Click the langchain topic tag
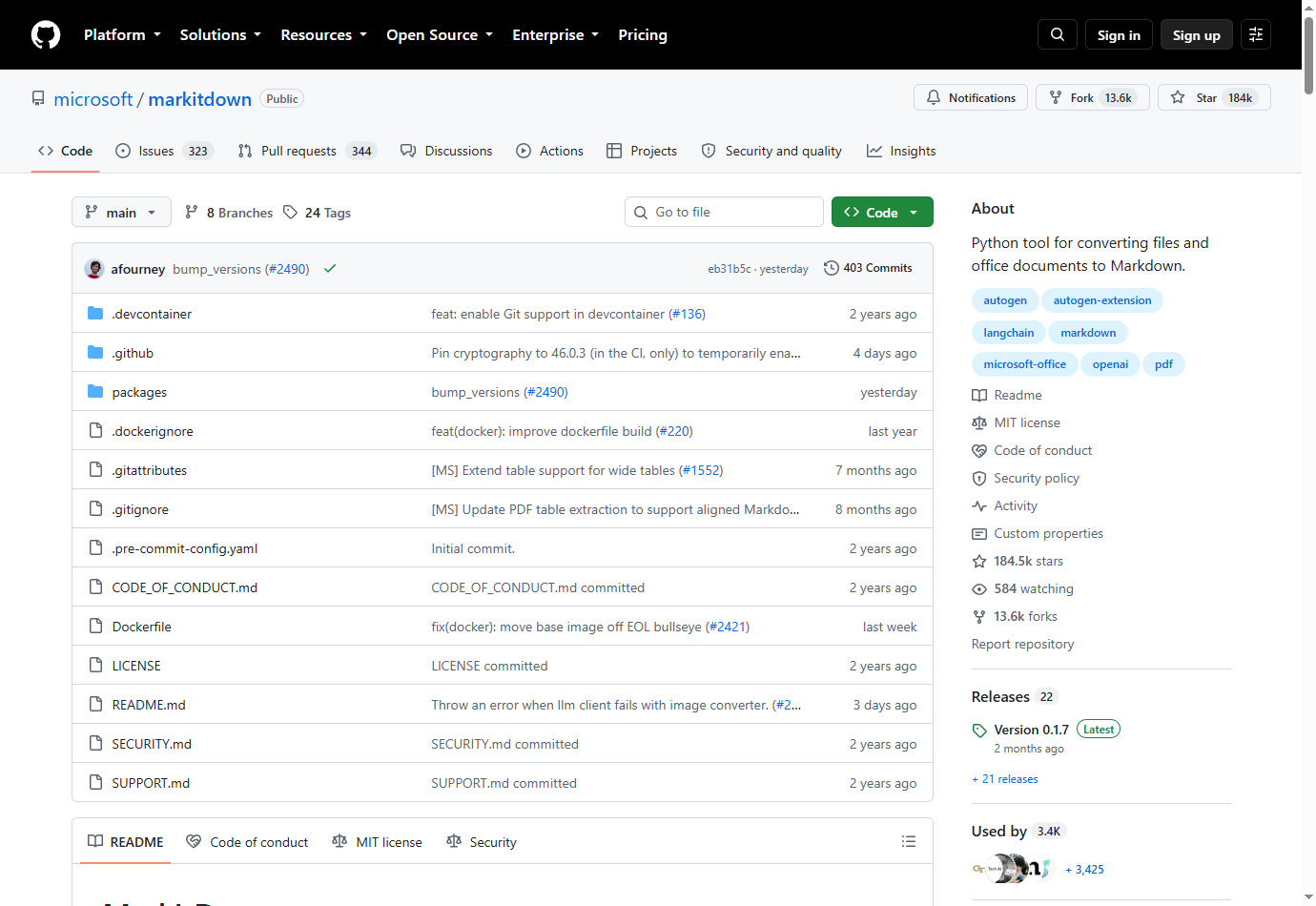The image size is (1316, 906). click(x=1009, y=333)
